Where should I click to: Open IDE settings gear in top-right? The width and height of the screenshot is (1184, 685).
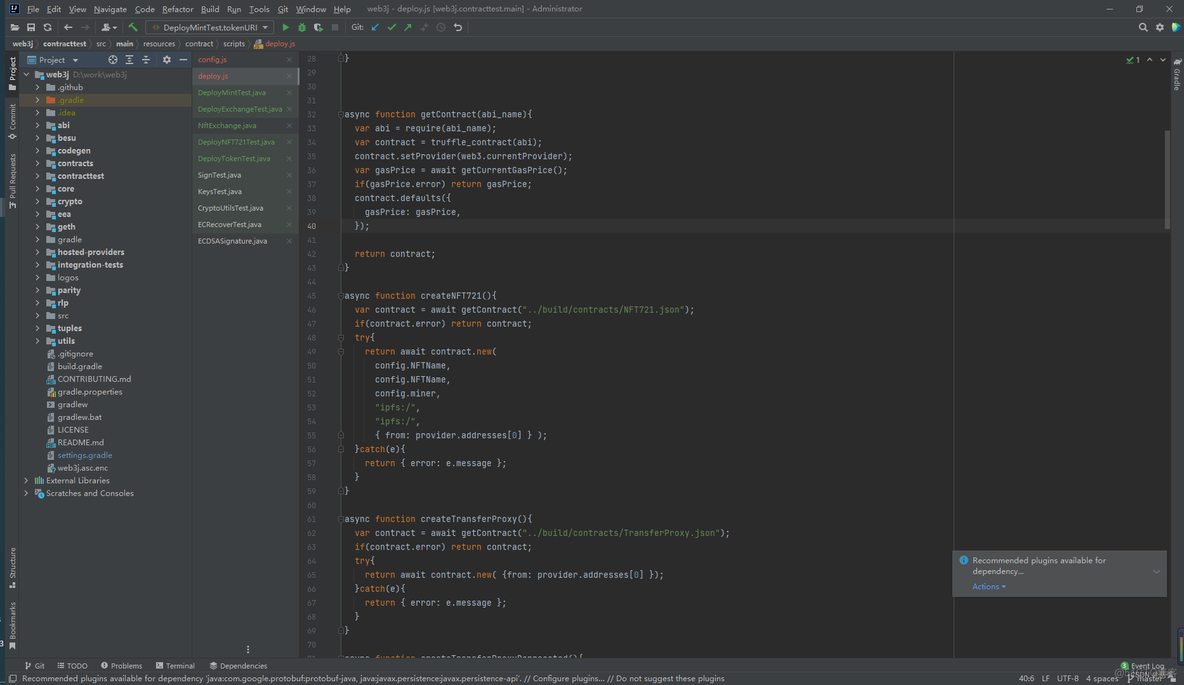tap(1160, 27)
